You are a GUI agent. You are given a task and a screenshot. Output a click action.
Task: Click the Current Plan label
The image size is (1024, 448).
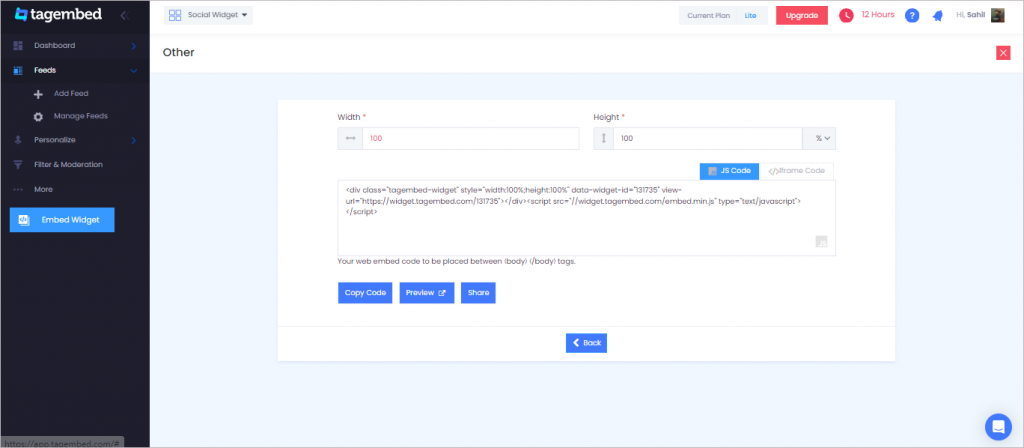pyautogui.click(x=709, y=15)
